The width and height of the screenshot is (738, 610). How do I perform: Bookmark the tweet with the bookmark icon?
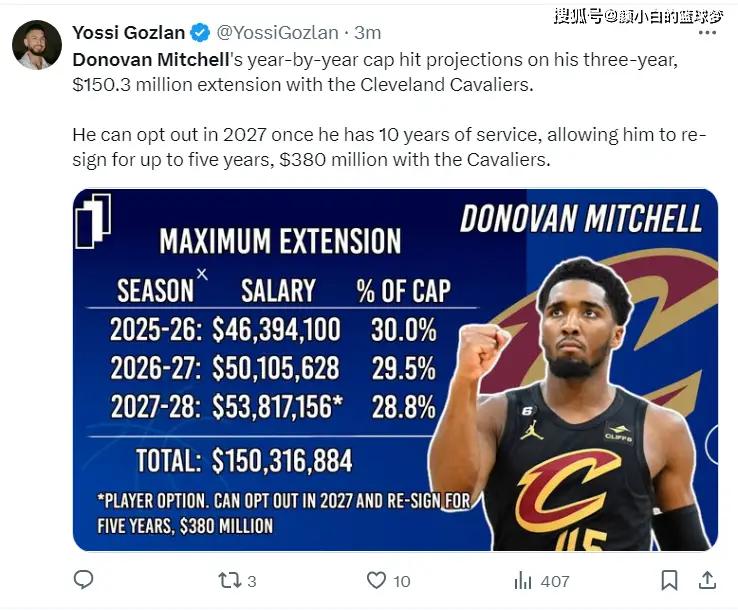coord(669,580)
